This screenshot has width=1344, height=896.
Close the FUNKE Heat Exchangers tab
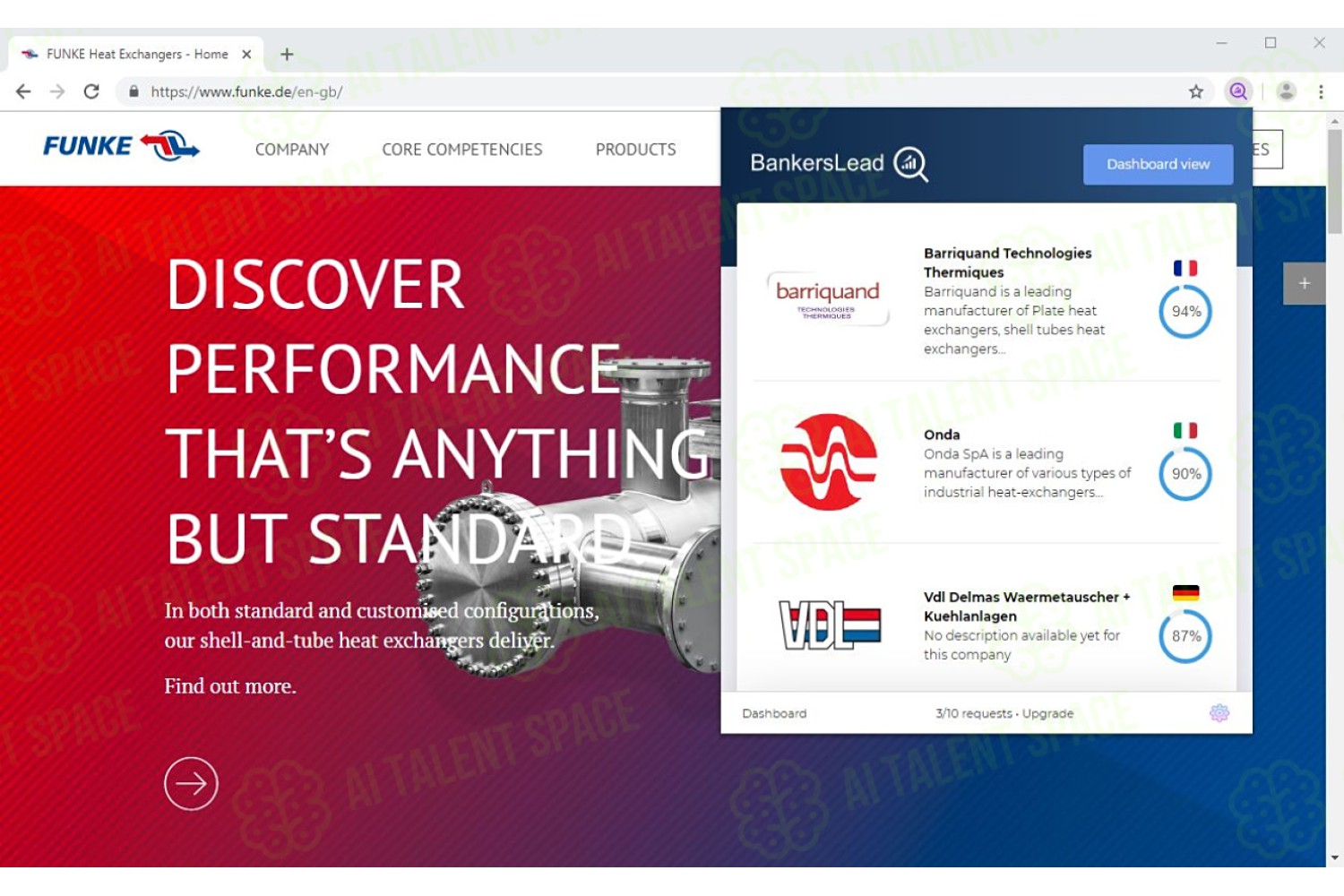(x=246, y=55)
